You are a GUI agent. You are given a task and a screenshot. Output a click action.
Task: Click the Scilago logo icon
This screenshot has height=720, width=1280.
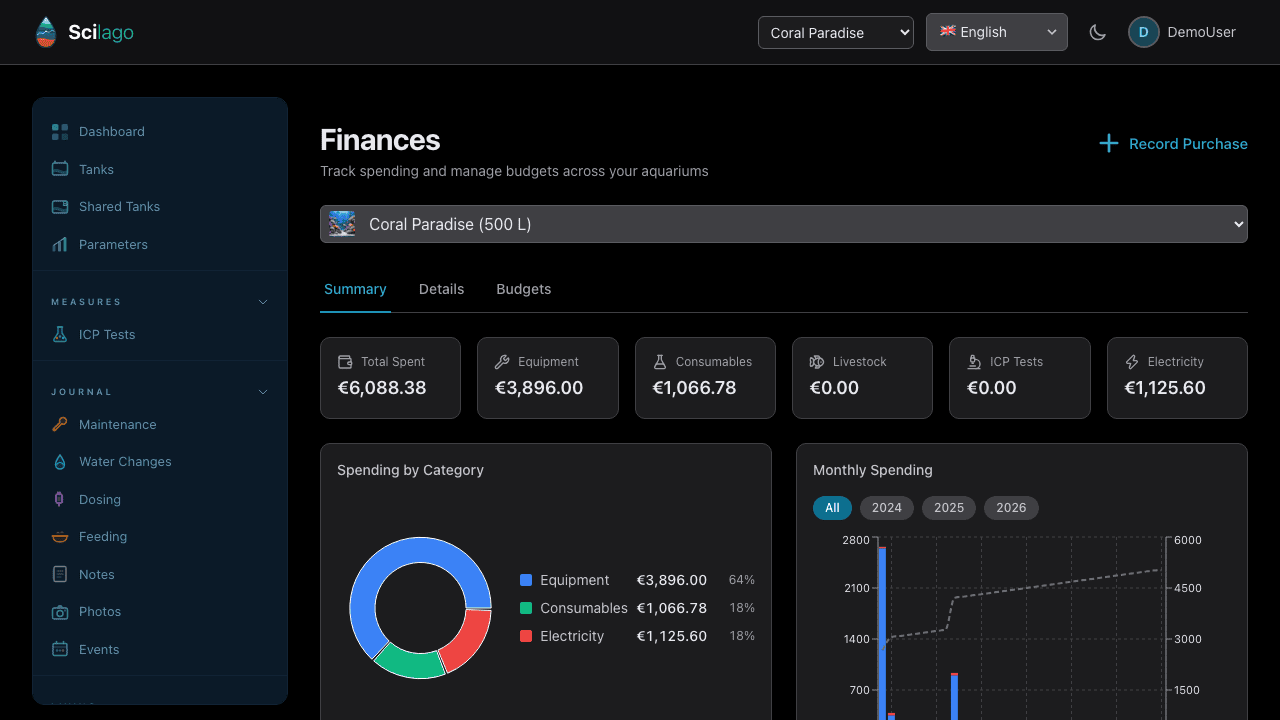coord(46,32)
